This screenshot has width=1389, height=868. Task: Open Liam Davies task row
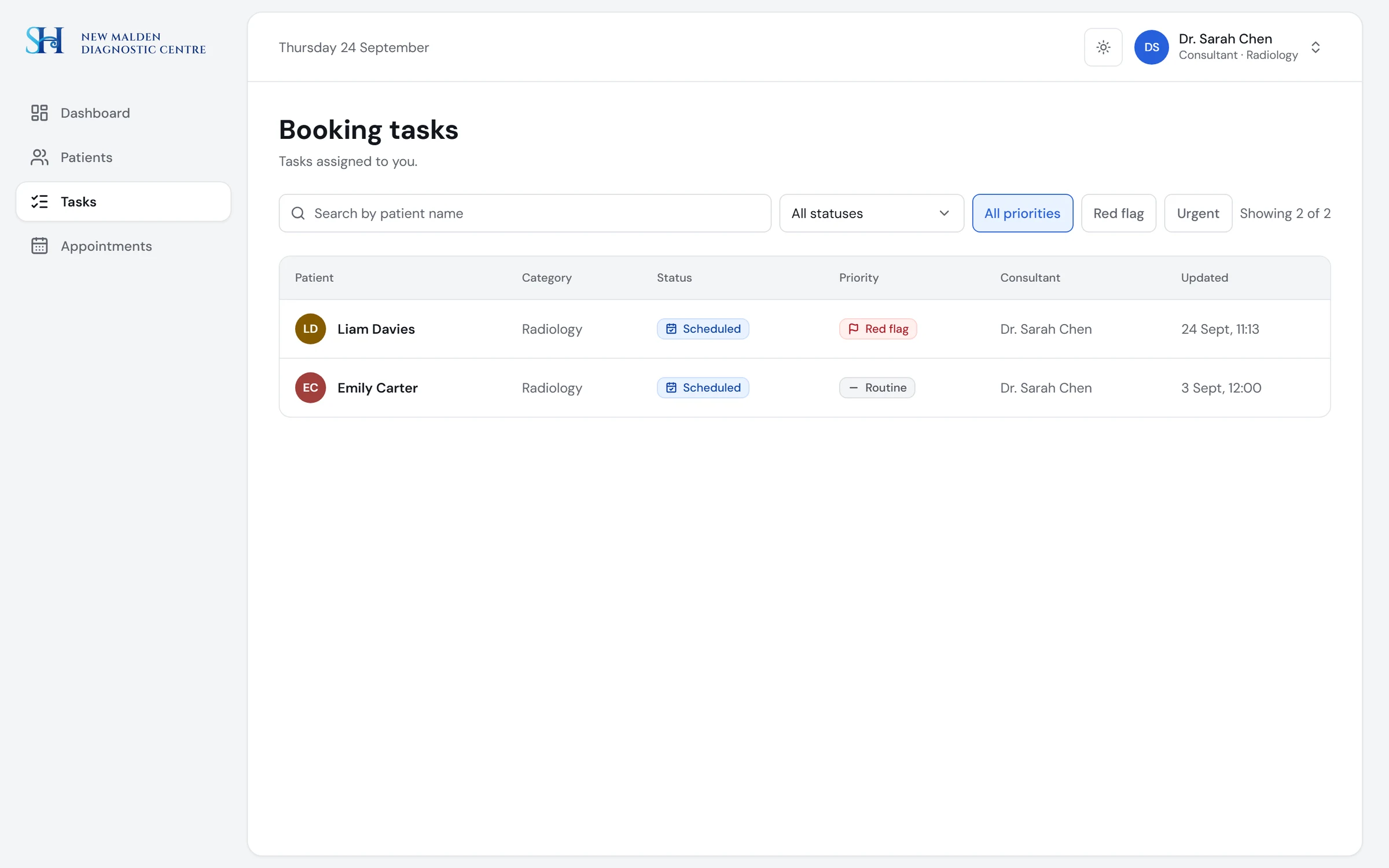[x=804, y=329]
